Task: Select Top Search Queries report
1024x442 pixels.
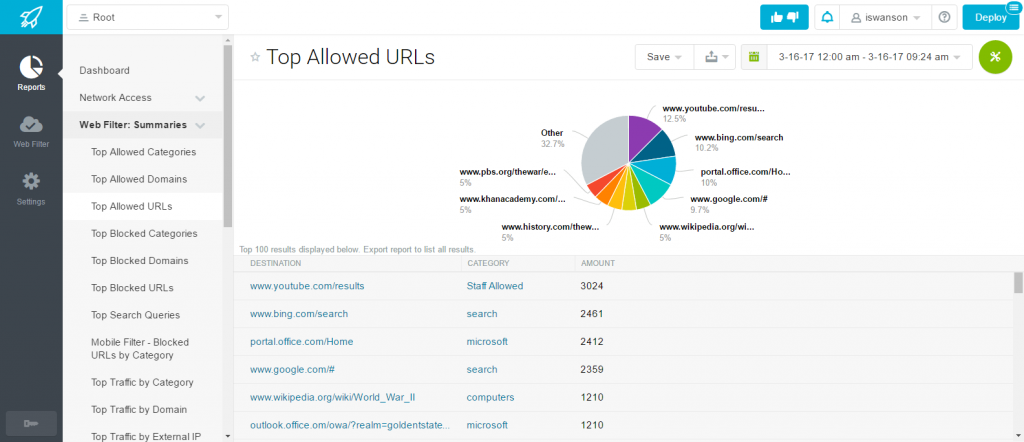Action: tap(135, 315)
